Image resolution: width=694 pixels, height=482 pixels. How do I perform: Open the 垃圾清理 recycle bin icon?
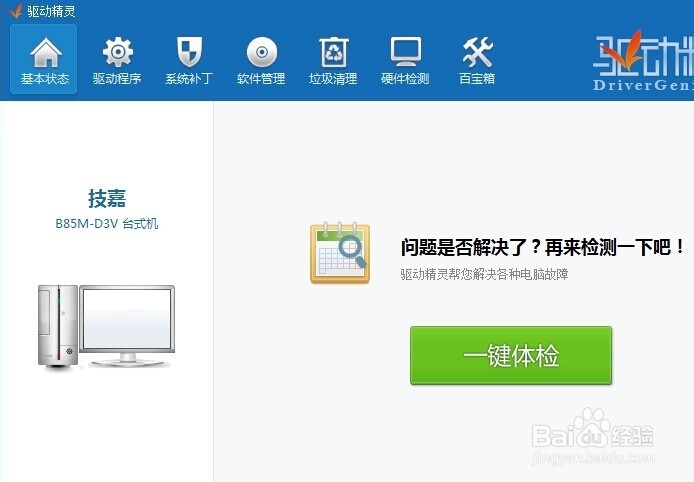[x=334, y=52]
